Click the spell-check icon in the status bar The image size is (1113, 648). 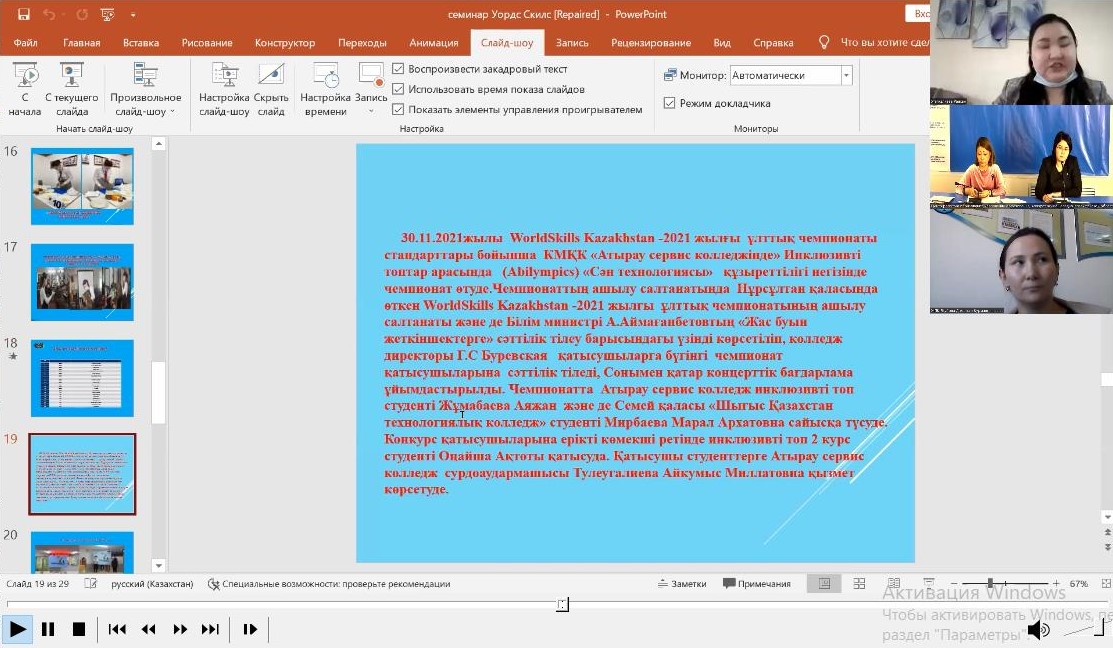(90, 583)
